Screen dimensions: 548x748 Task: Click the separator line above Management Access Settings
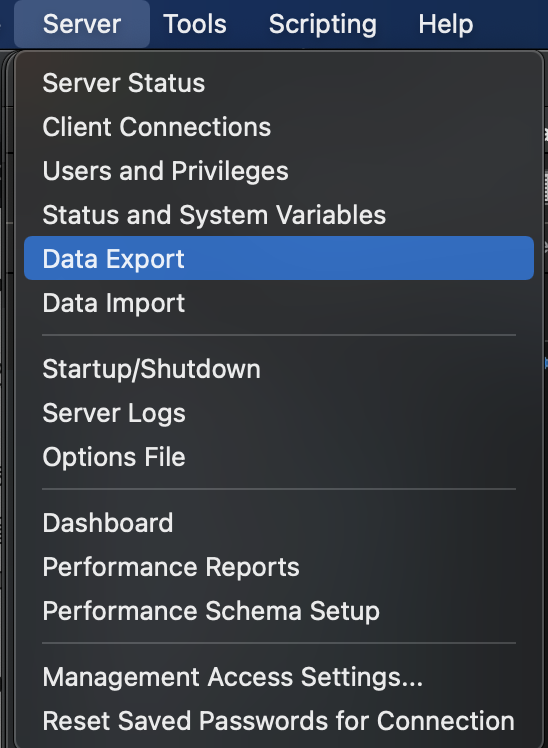point(279,644)
